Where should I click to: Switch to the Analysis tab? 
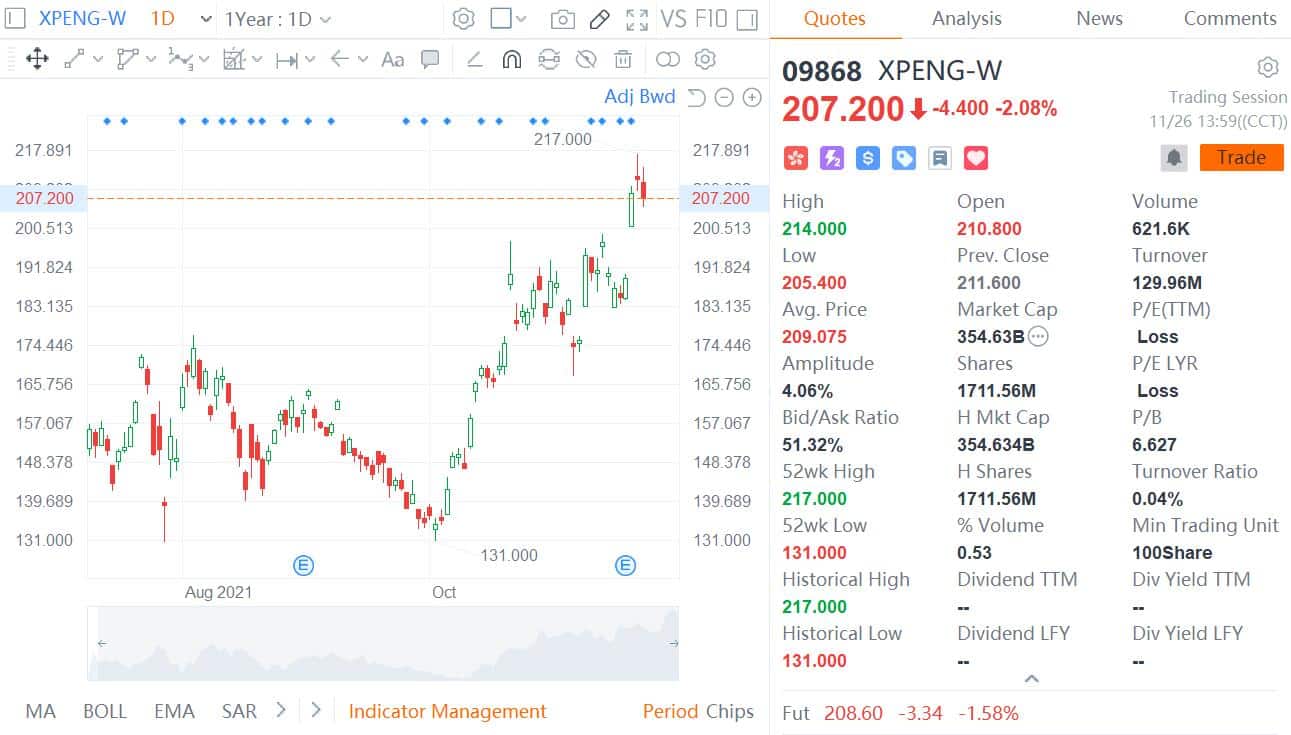(x=965, y=18)
